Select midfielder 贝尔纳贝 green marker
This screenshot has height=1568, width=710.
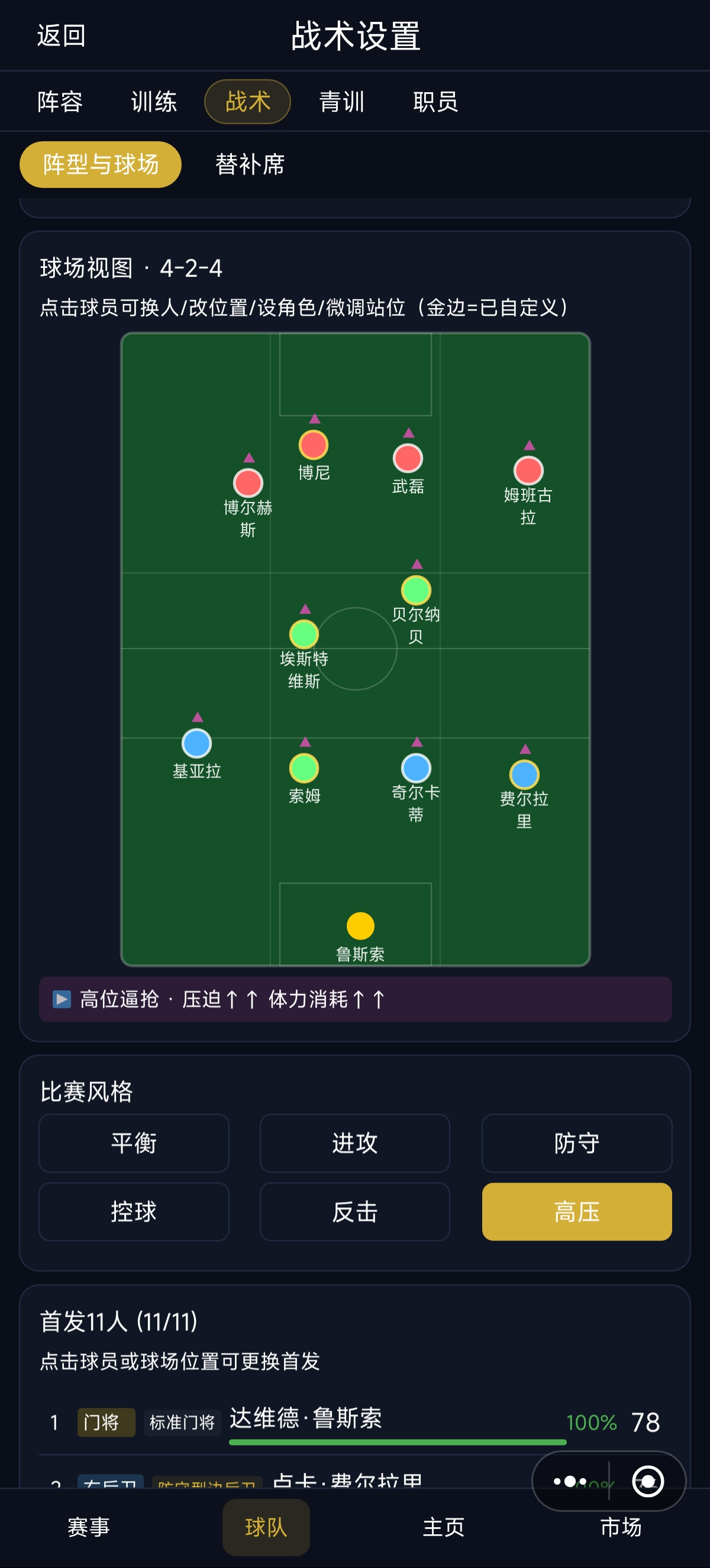[416, 590]
